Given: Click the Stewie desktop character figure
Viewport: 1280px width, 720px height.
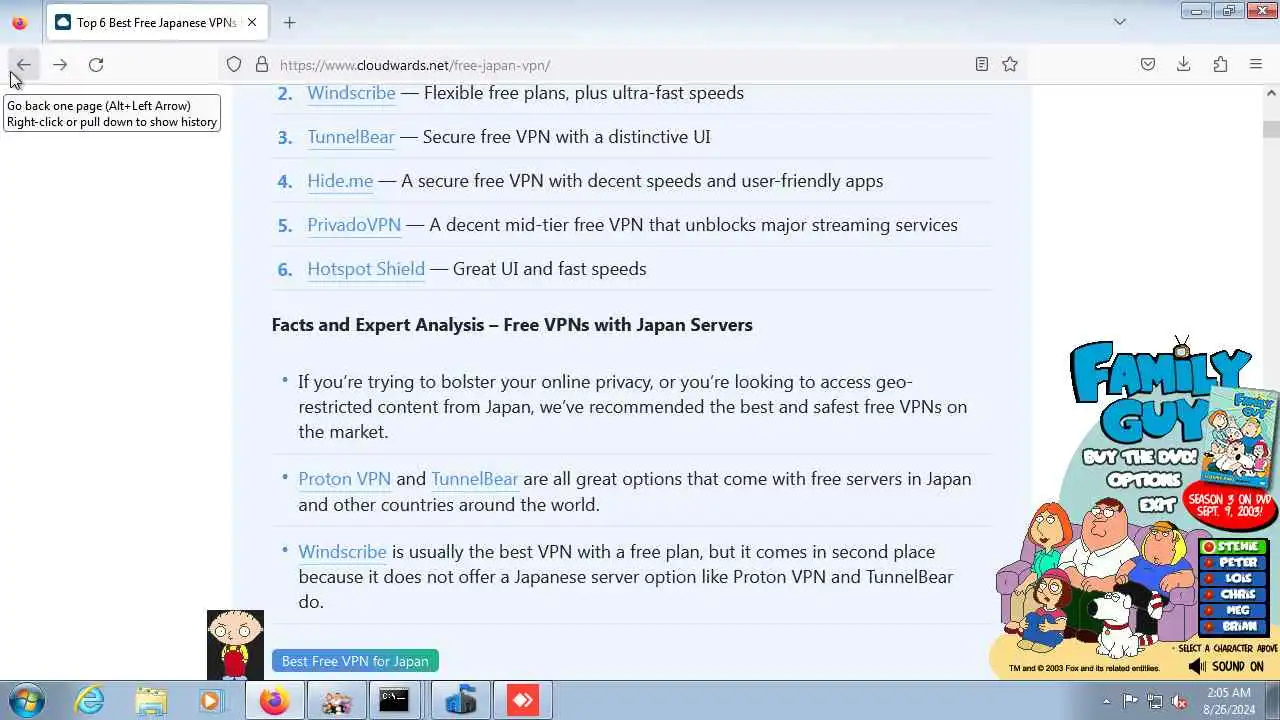Looking at the screenshot, I should (235, 645).
